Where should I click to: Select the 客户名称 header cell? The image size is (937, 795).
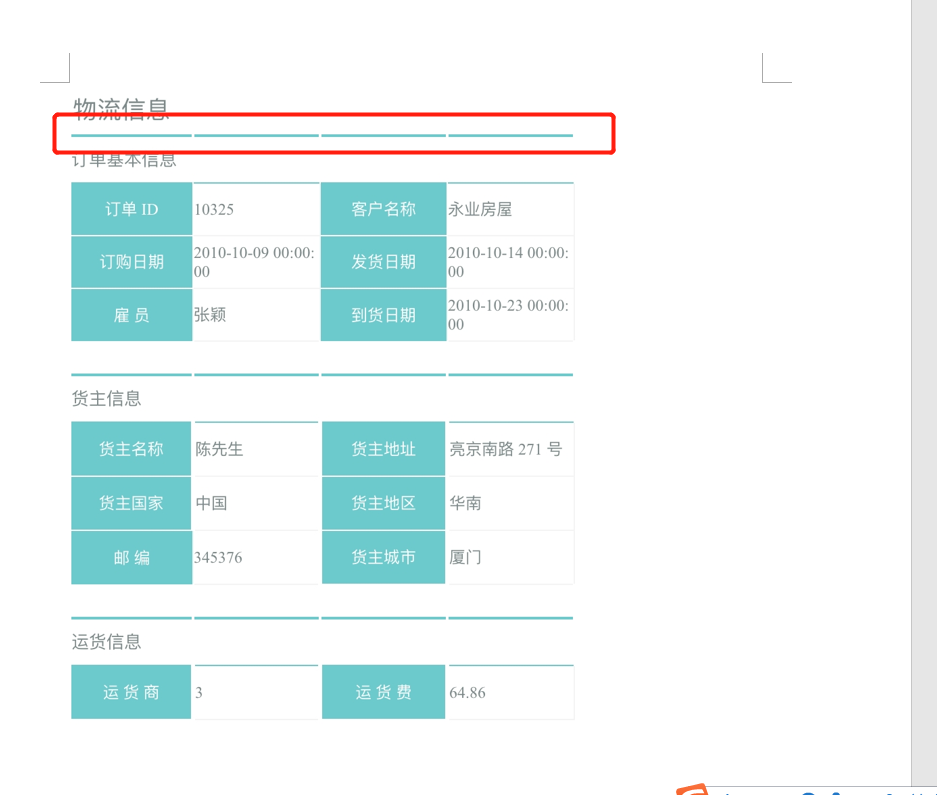383,209
